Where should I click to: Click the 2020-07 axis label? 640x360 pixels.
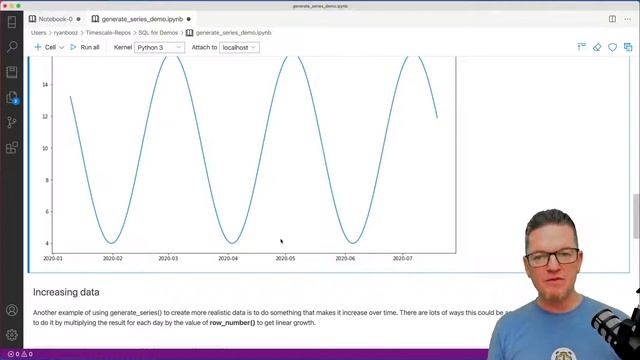[402, 258]
